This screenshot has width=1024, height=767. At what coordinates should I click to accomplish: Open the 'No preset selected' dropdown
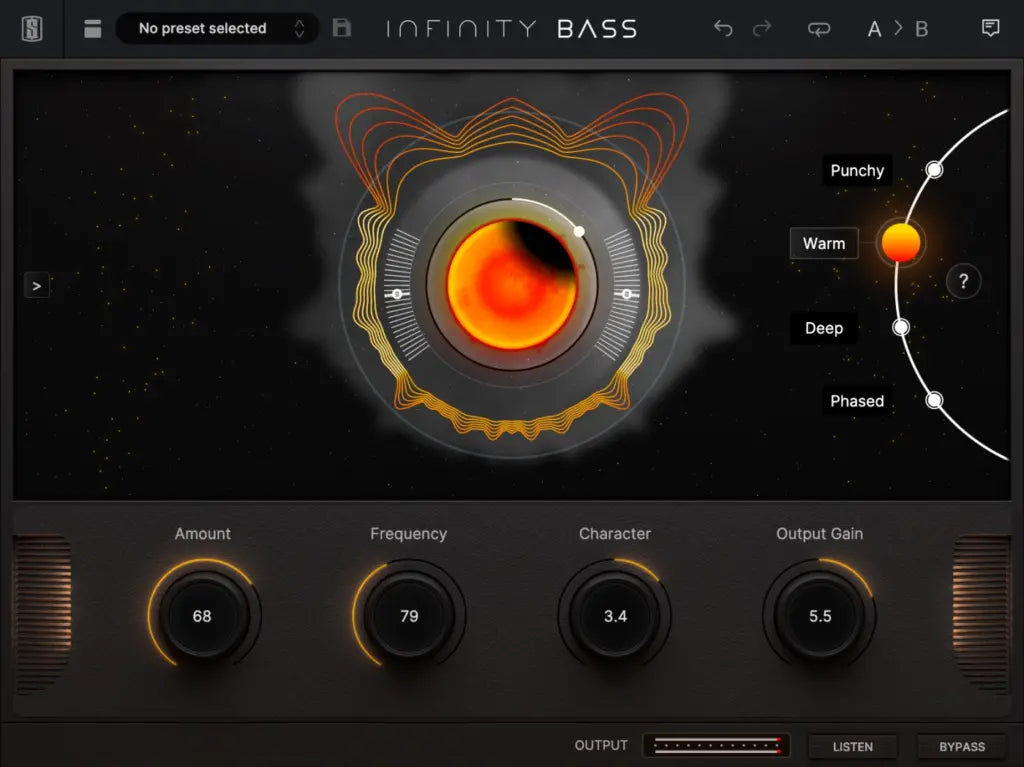(x=216, y=28)
